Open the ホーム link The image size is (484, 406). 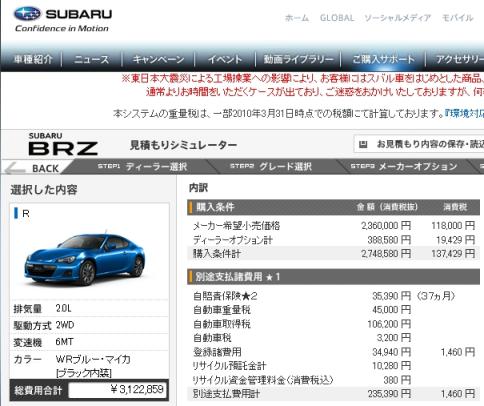tap(297, 18)
